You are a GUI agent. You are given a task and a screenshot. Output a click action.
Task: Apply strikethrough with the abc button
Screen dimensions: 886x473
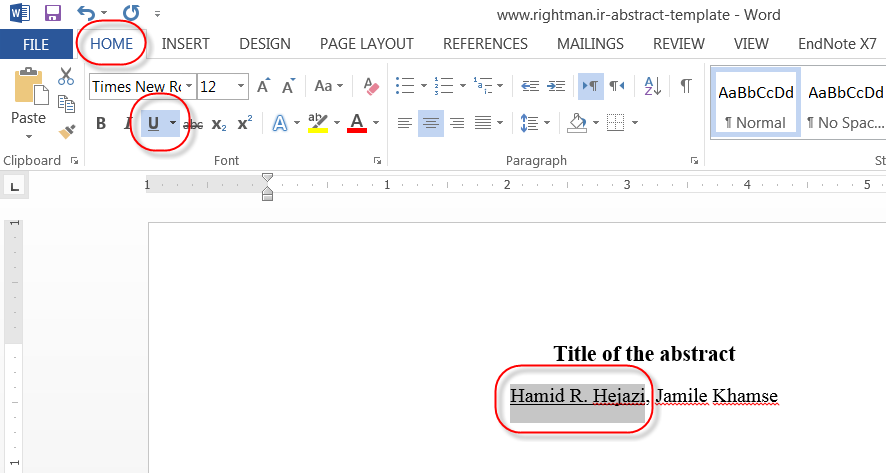(x=193, y=124)
